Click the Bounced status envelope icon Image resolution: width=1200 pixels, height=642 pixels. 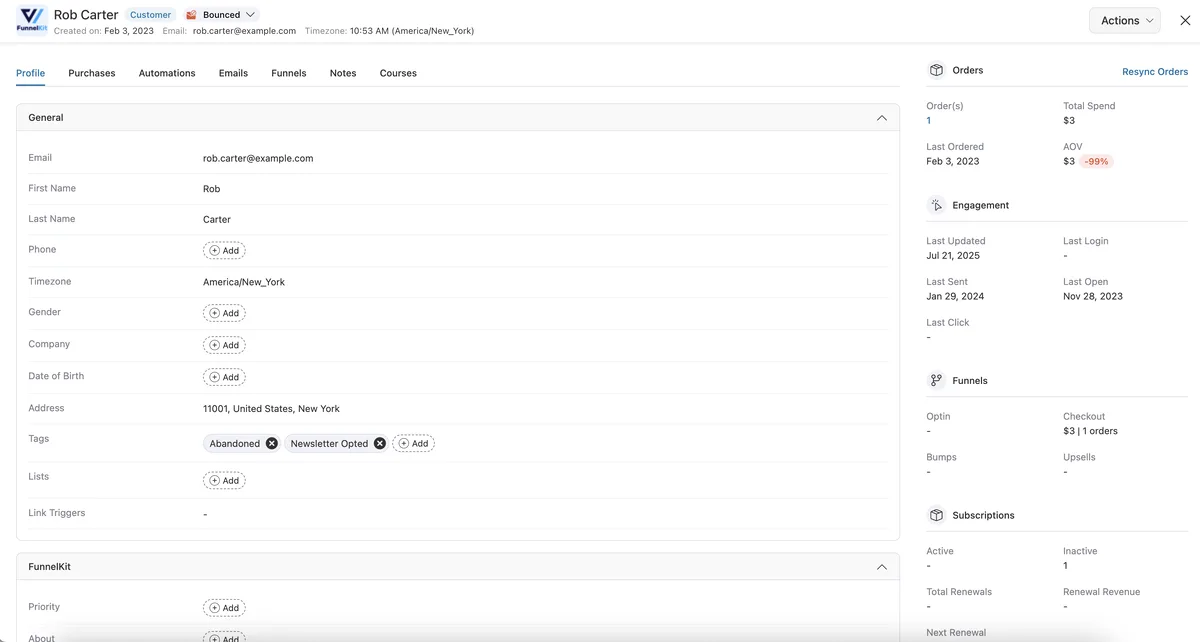pyautogui.click(x=191, y=15)
